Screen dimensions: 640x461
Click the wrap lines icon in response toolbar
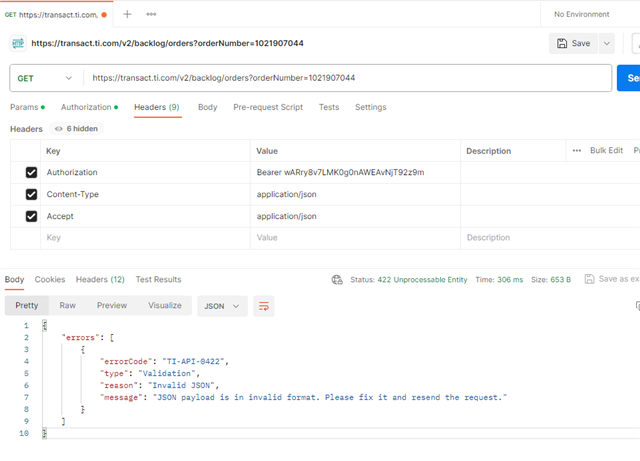click(x=264, y=306)
